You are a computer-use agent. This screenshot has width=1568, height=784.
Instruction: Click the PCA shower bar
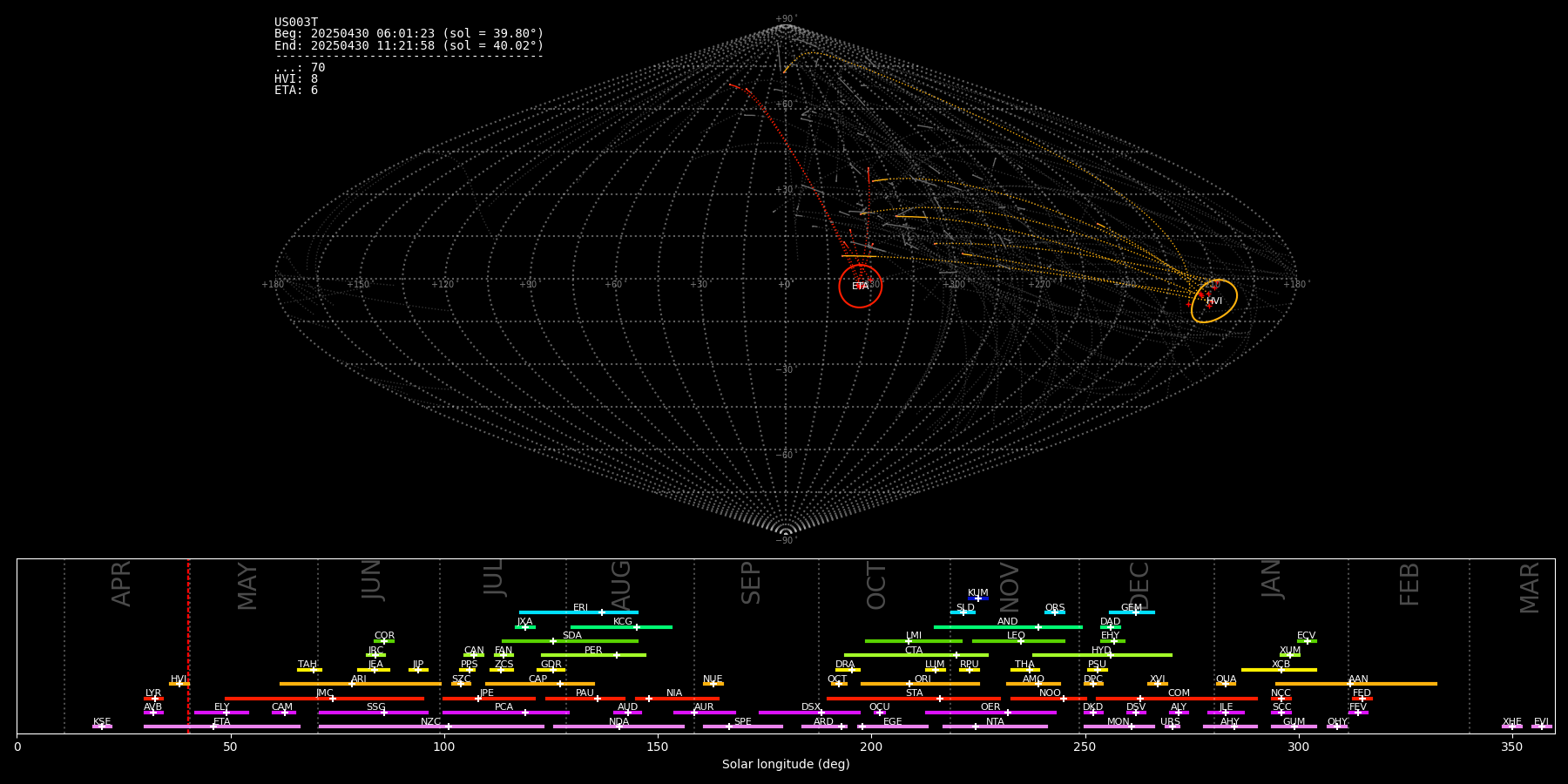click(x=505, y=713)
